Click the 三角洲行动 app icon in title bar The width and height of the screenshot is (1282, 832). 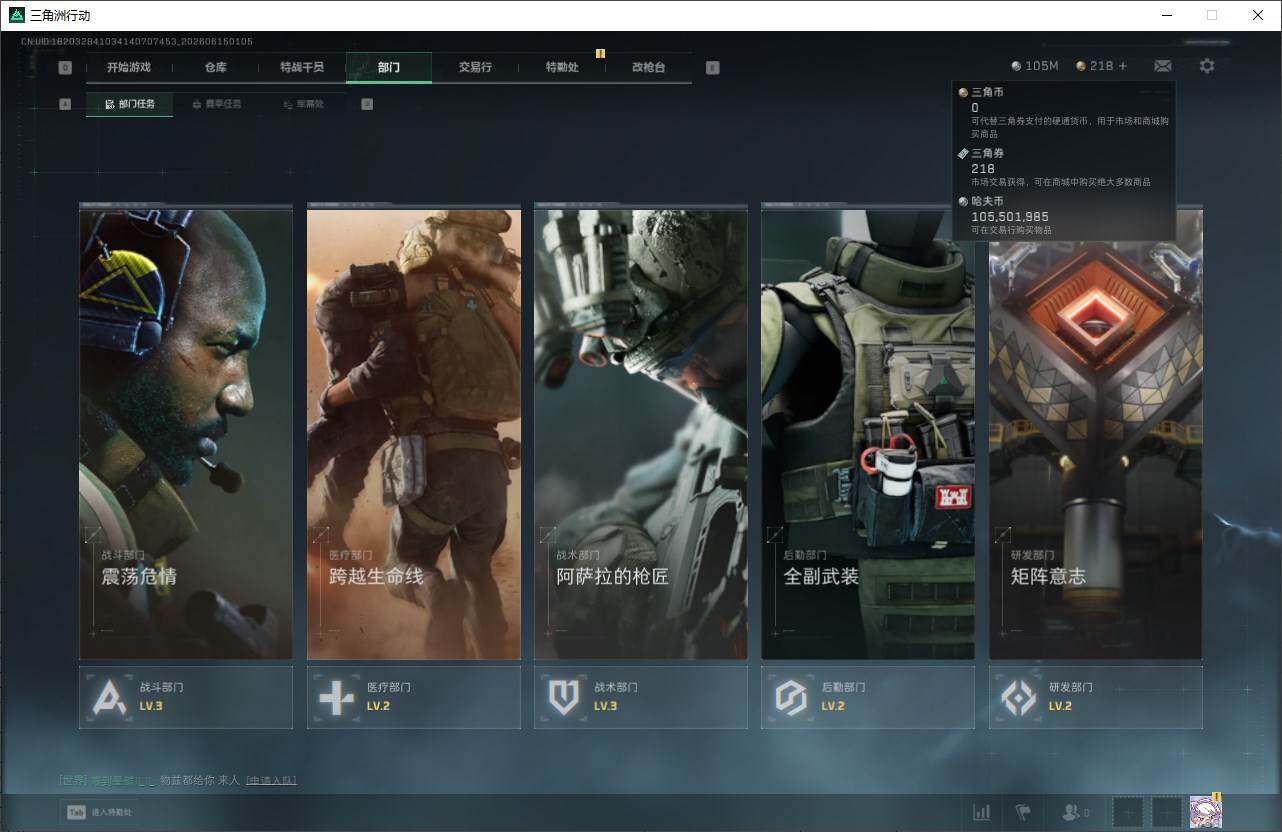pos(16,15)
